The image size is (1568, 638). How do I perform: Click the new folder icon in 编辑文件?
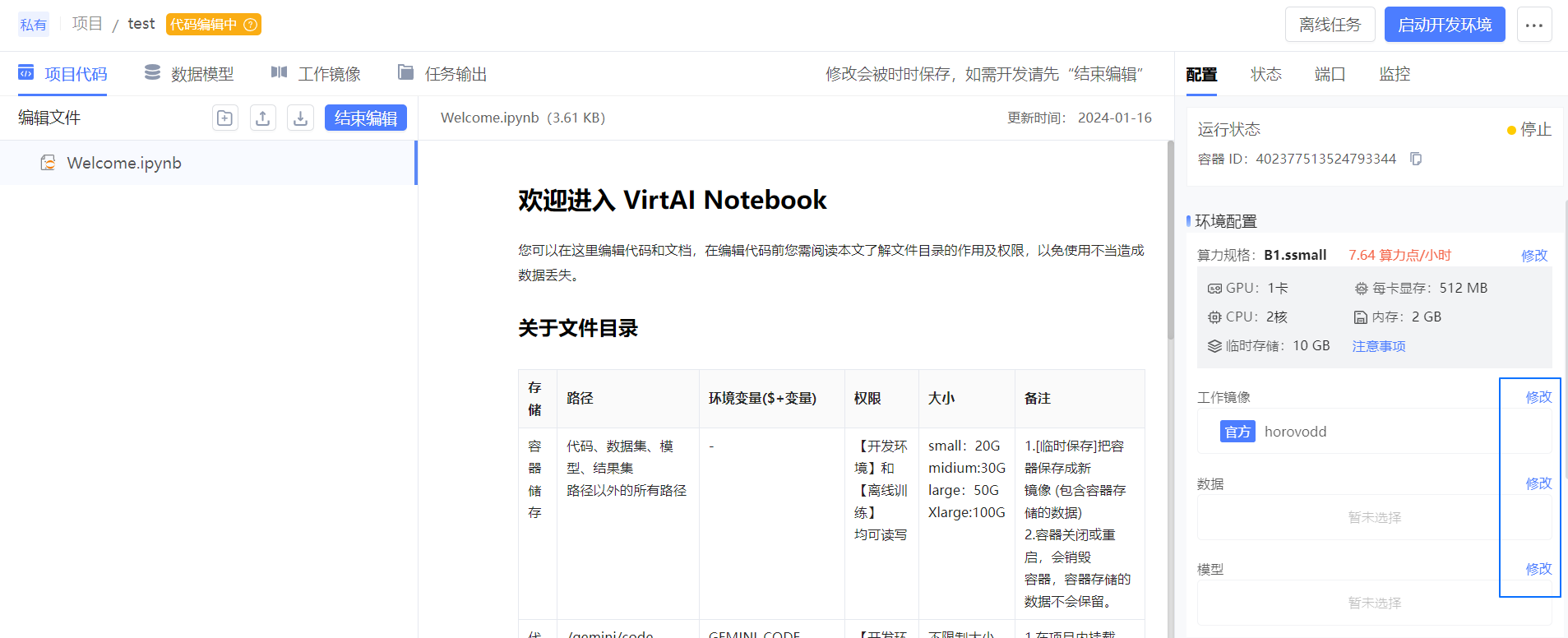(x=224, y=118)
